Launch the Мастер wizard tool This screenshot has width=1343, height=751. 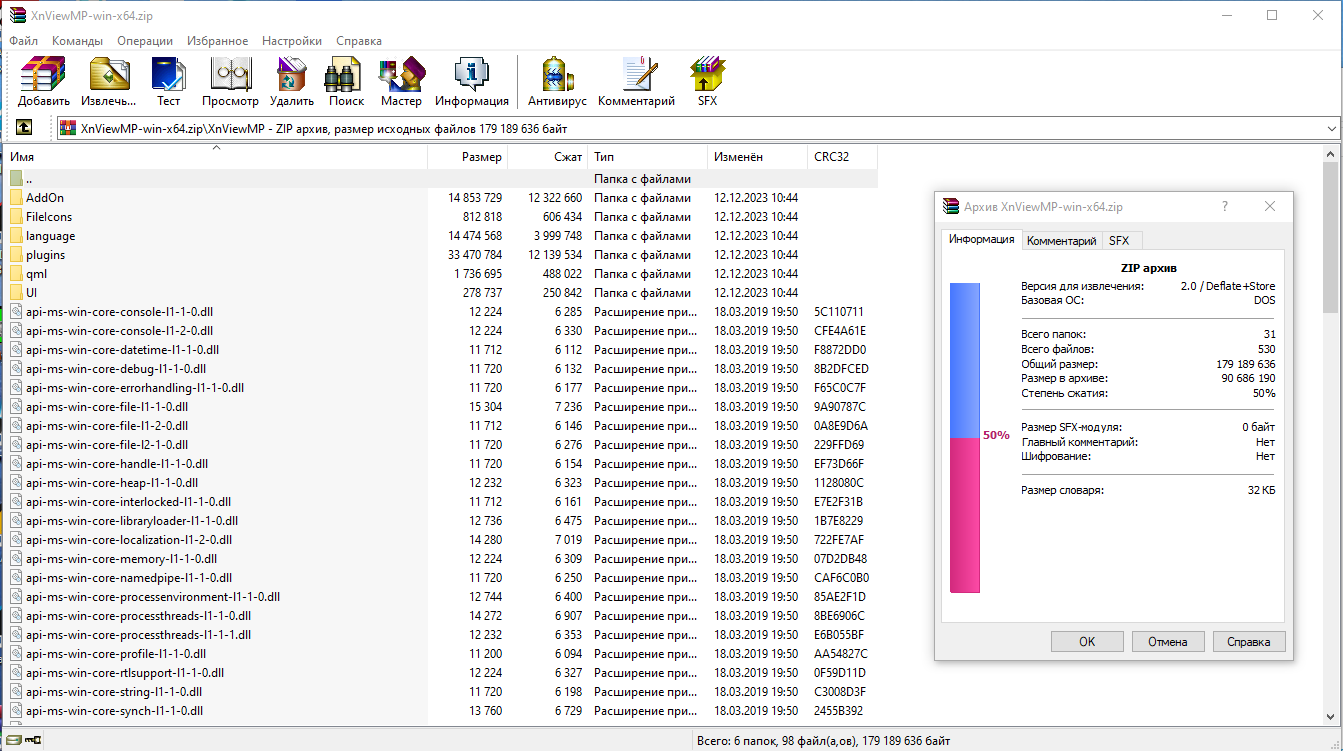pyautogui.click(x=401, y=82)
